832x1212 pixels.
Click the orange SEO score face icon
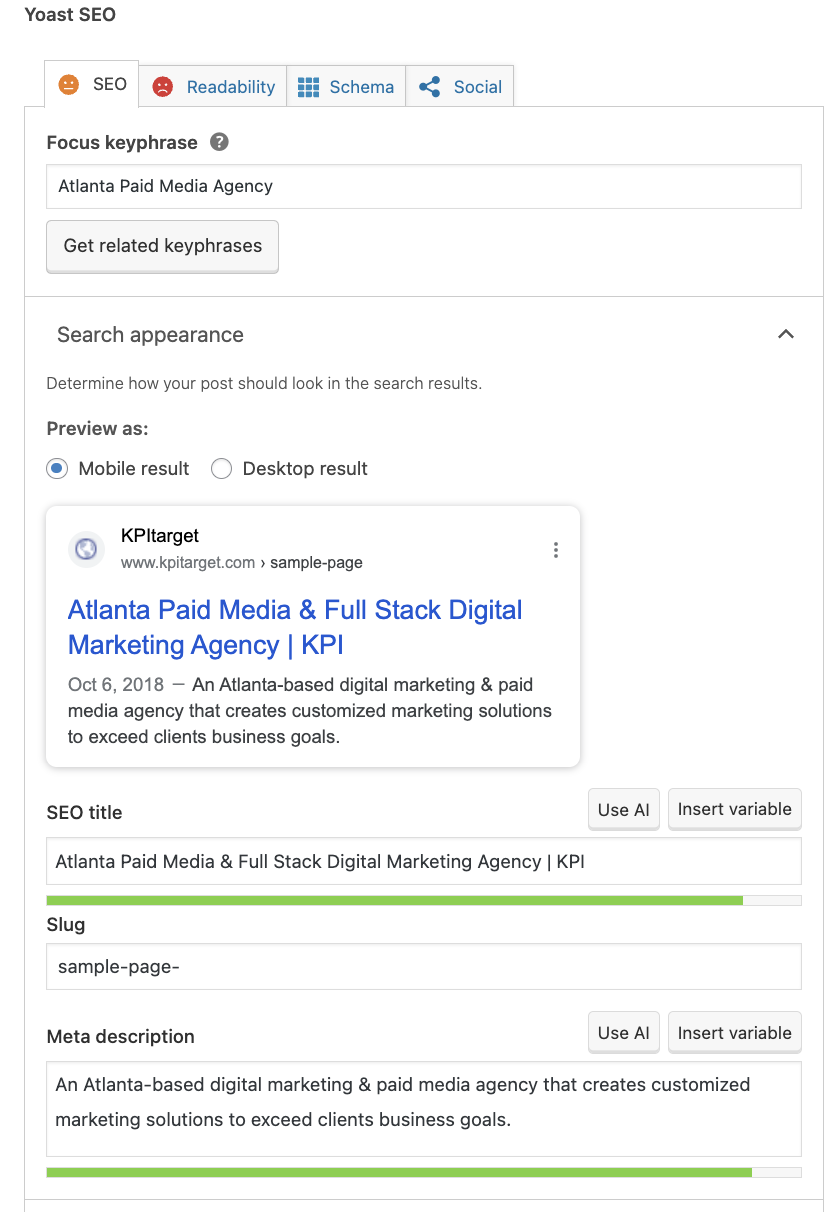(x=68, y=85)
